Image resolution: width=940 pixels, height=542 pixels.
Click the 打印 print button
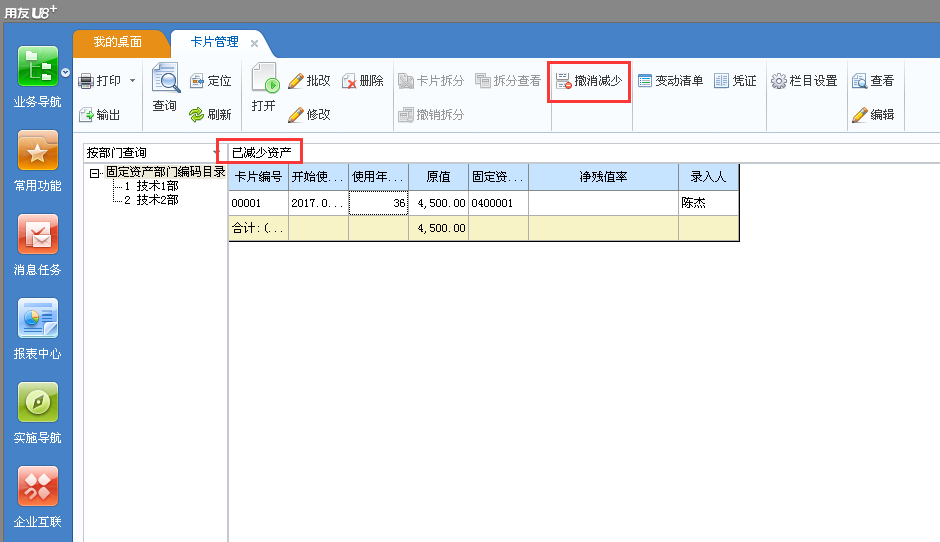click(x=100, y=80)
